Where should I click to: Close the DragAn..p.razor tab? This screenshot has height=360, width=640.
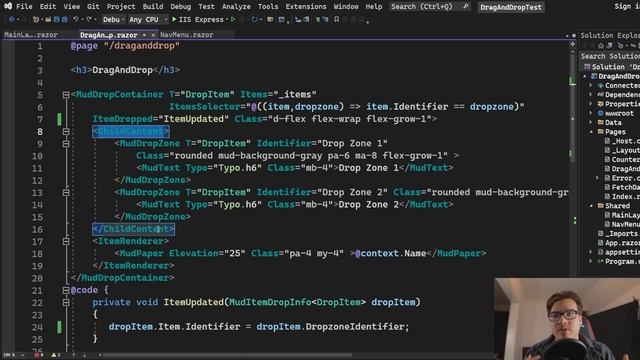pyautogui.click(x=153, y=35)
